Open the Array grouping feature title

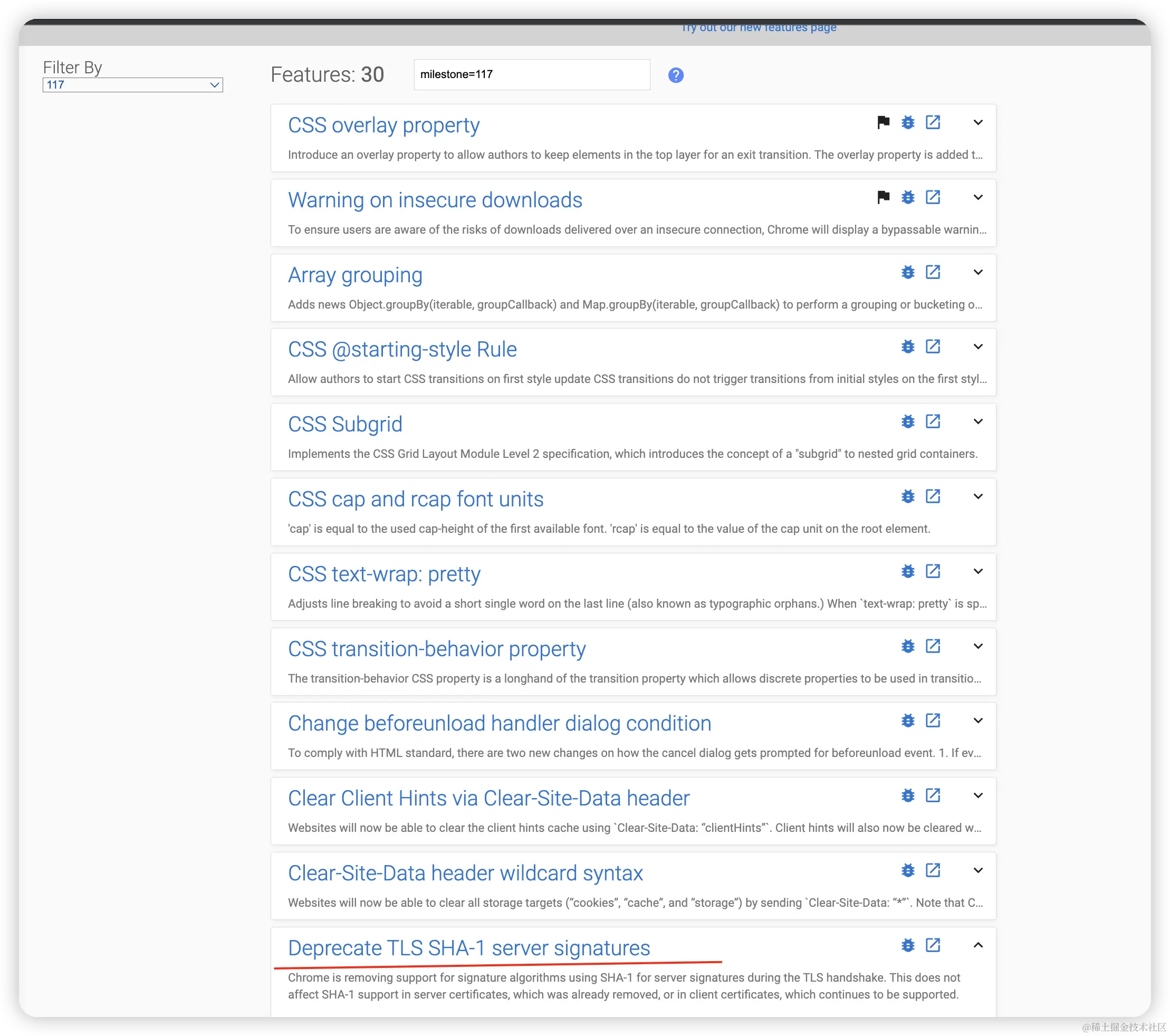click(x=355, y=275)
